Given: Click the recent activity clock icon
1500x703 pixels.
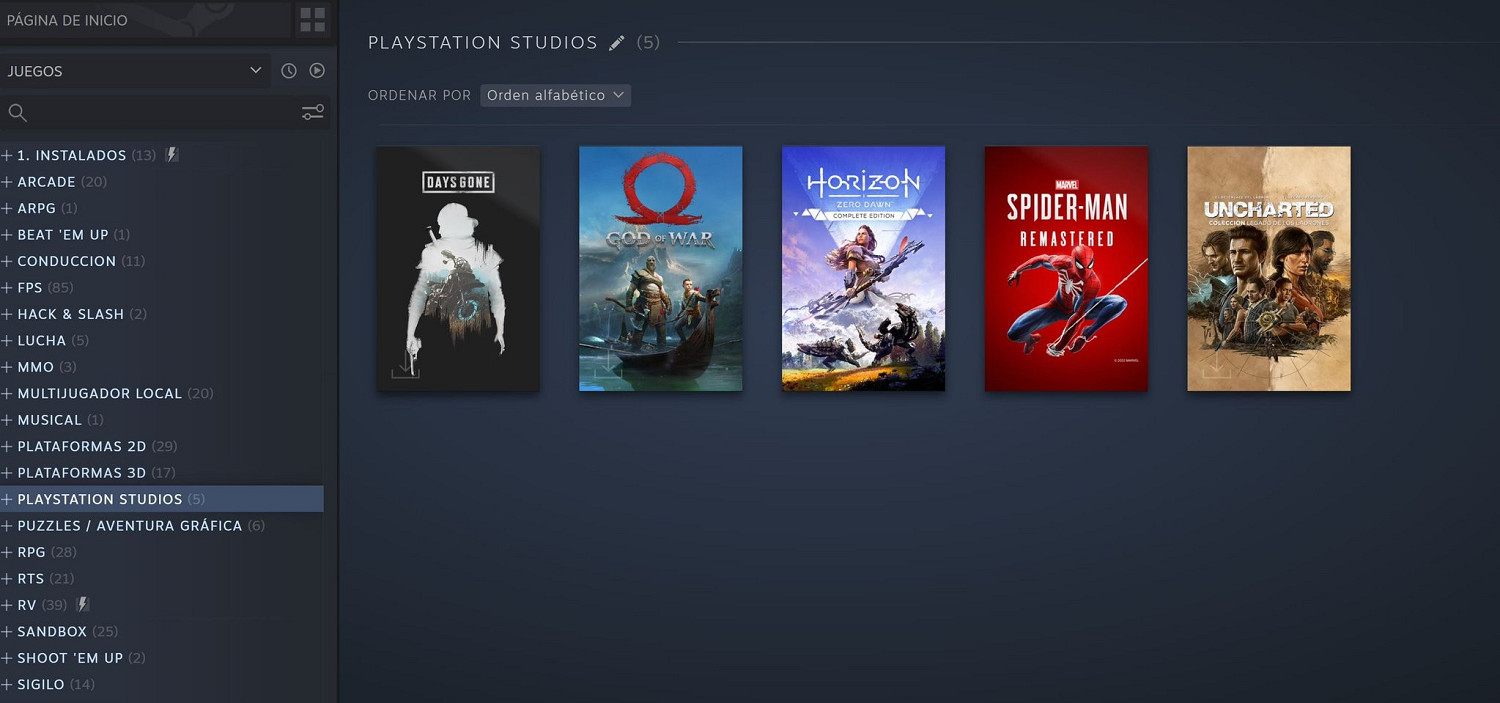Looking at the screenshot, I should tap(289, 71).
